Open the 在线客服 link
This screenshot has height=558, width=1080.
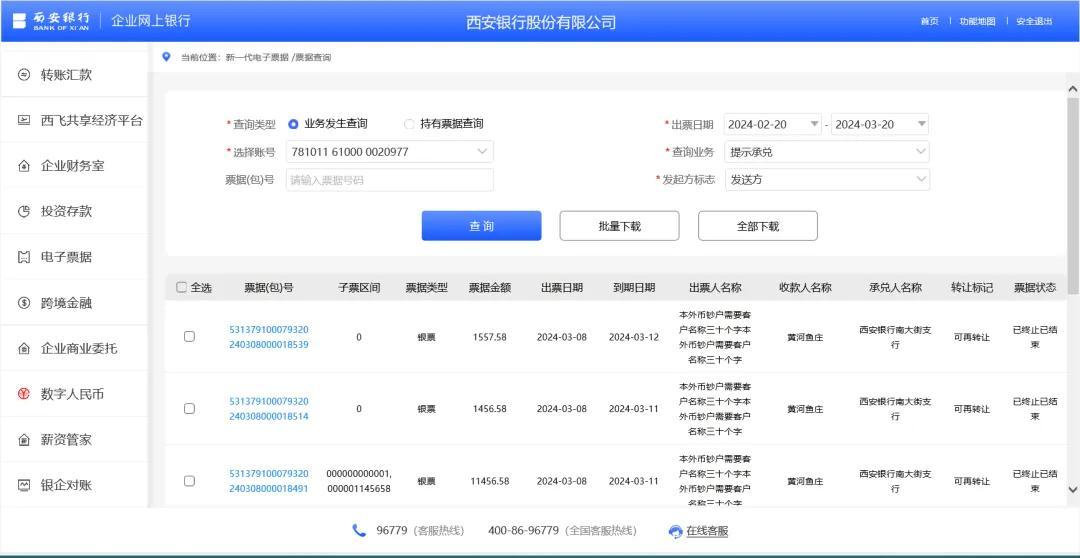click(707, 531)
